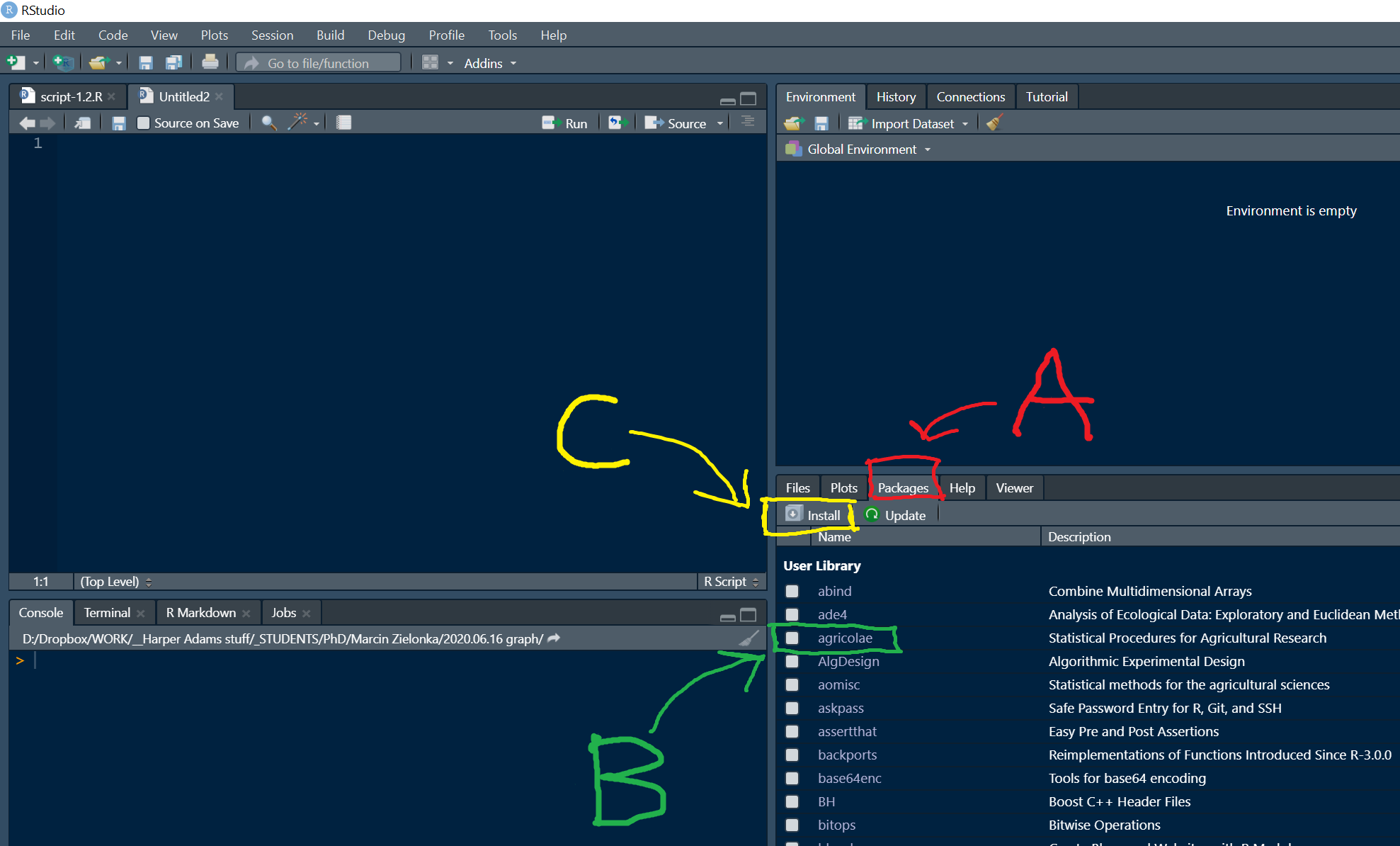1400x846 pixels.
Task: Open the Top Level scope selector
Action: (x=115, y=582)
